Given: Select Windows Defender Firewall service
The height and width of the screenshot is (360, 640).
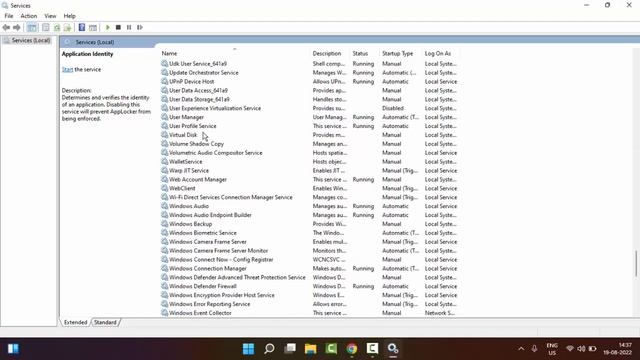Looking at the screenshot, I should 202,287.
